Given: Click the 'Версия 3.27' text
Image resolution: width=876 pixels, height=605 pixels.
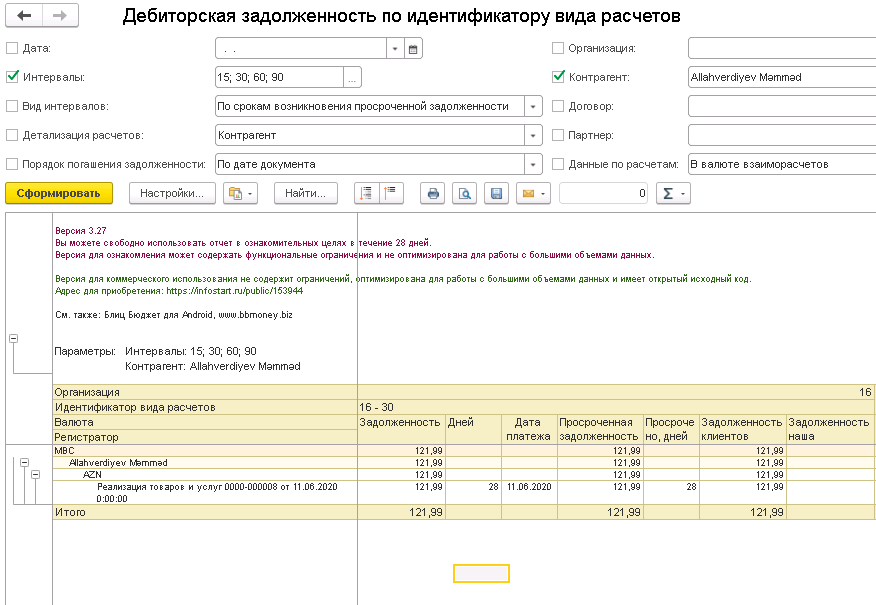Looking at the screenshot, I should point(81,231).
